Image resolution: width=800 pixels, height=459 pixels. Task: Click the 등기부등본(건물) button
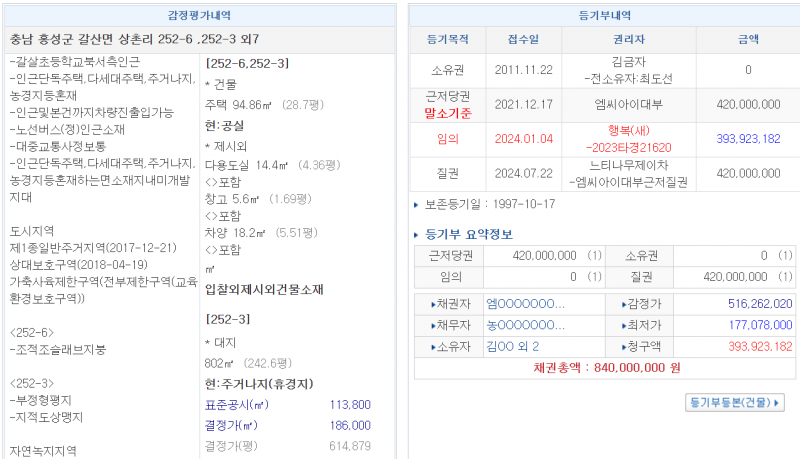point(735,402)
